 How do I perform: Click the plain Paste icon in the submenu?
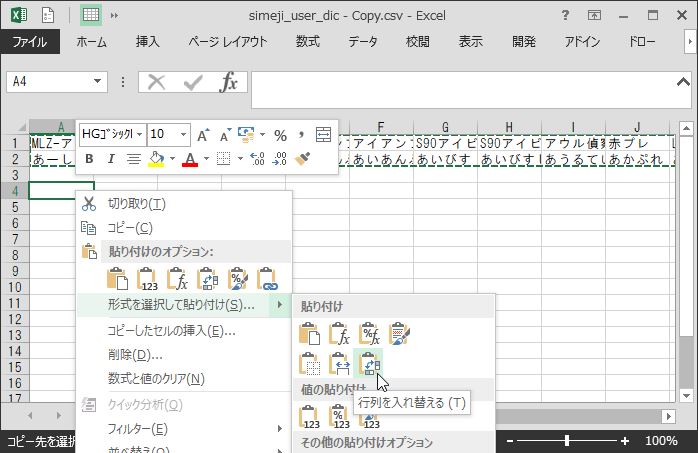pos(309,334)
